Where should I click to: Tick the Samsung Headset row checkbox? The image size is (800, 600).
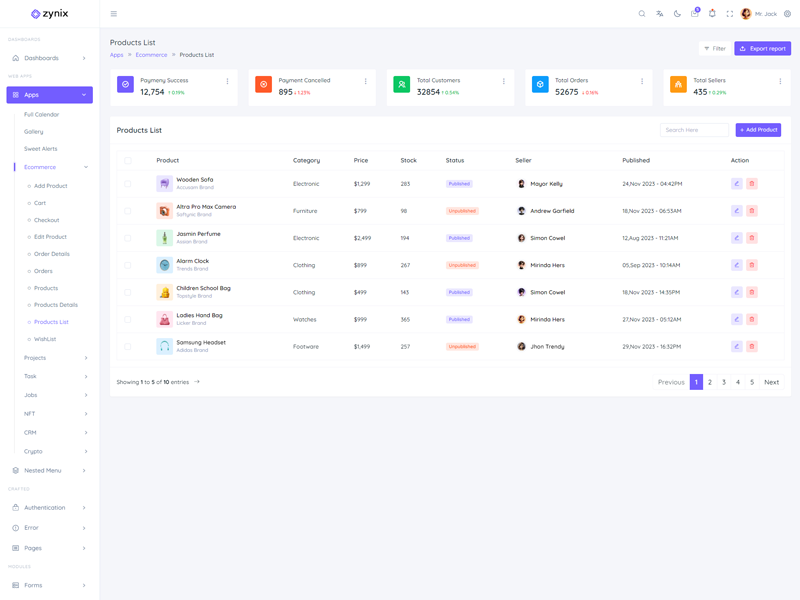(128, 347)
